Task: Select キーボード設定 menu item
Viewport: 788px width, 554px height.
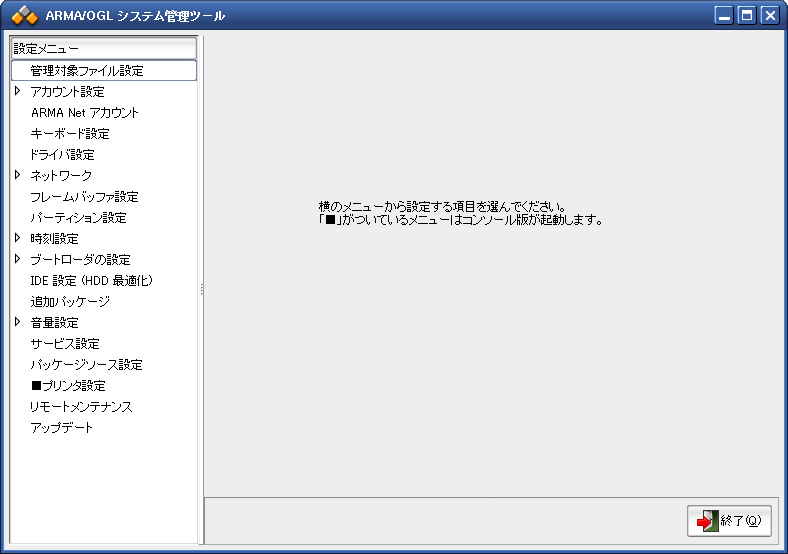Action: (70, 134)
